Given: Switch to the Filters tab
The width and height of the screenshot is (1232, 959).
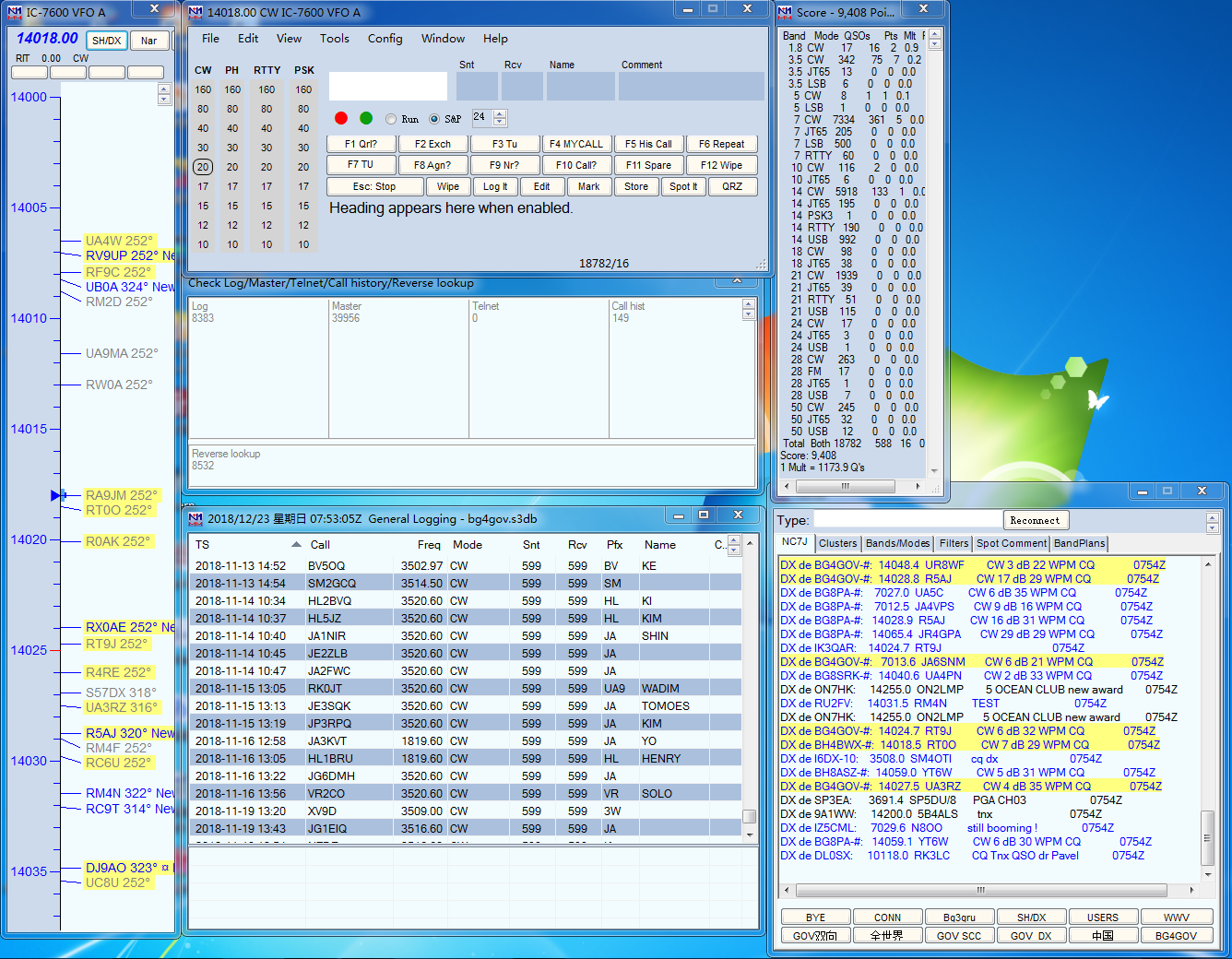Looking at the screenshot, I should click(954, 544).
